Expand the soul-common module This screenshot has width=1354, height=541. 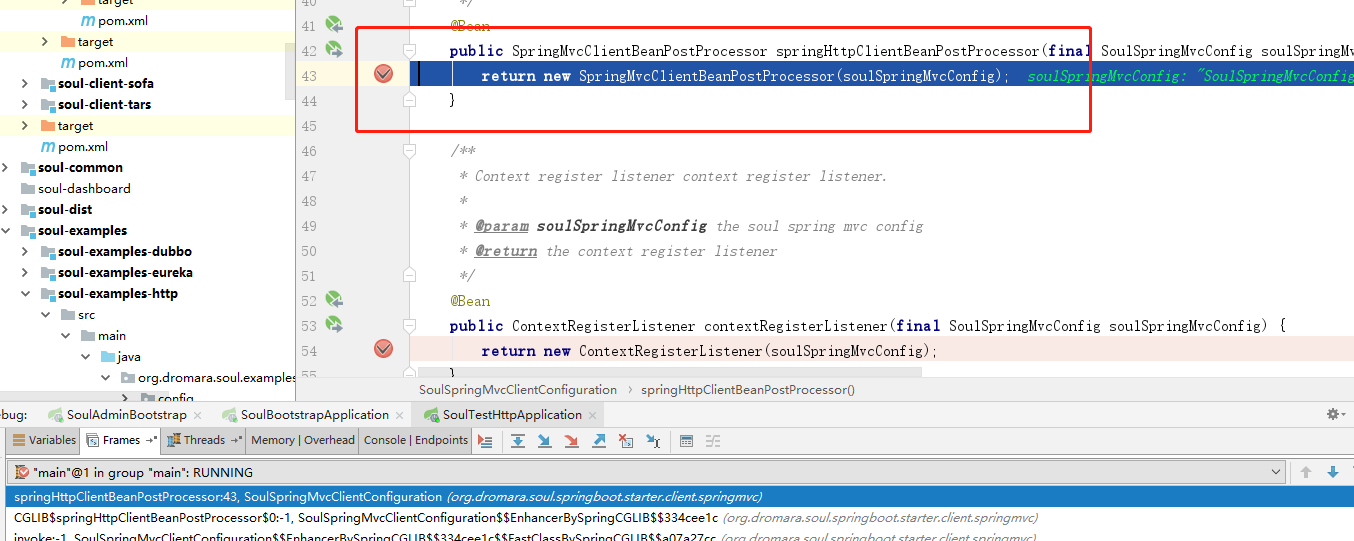(x=6, y=168)
